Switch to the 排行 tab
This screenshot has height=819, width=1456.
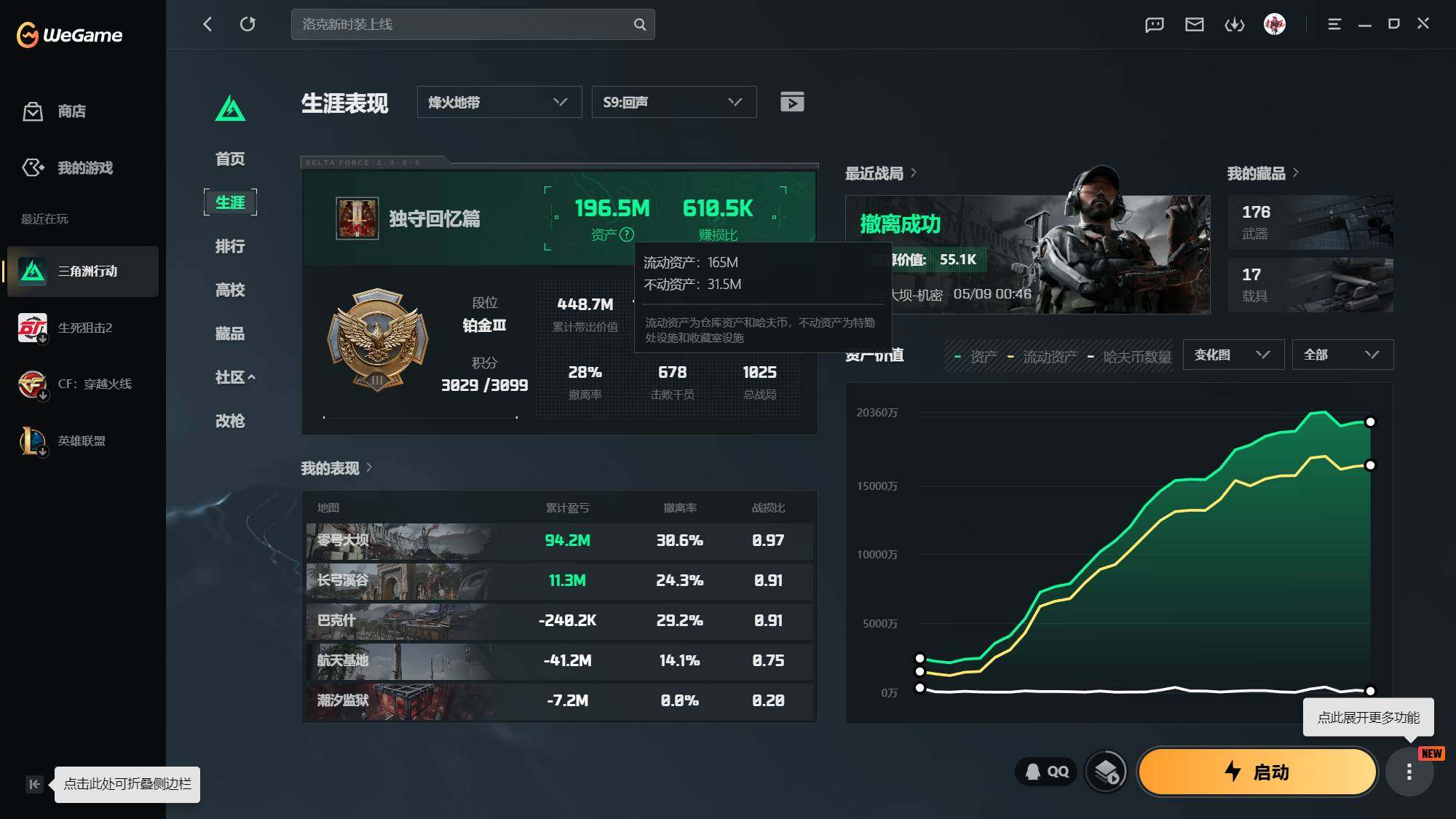click(x=230, y=246)
